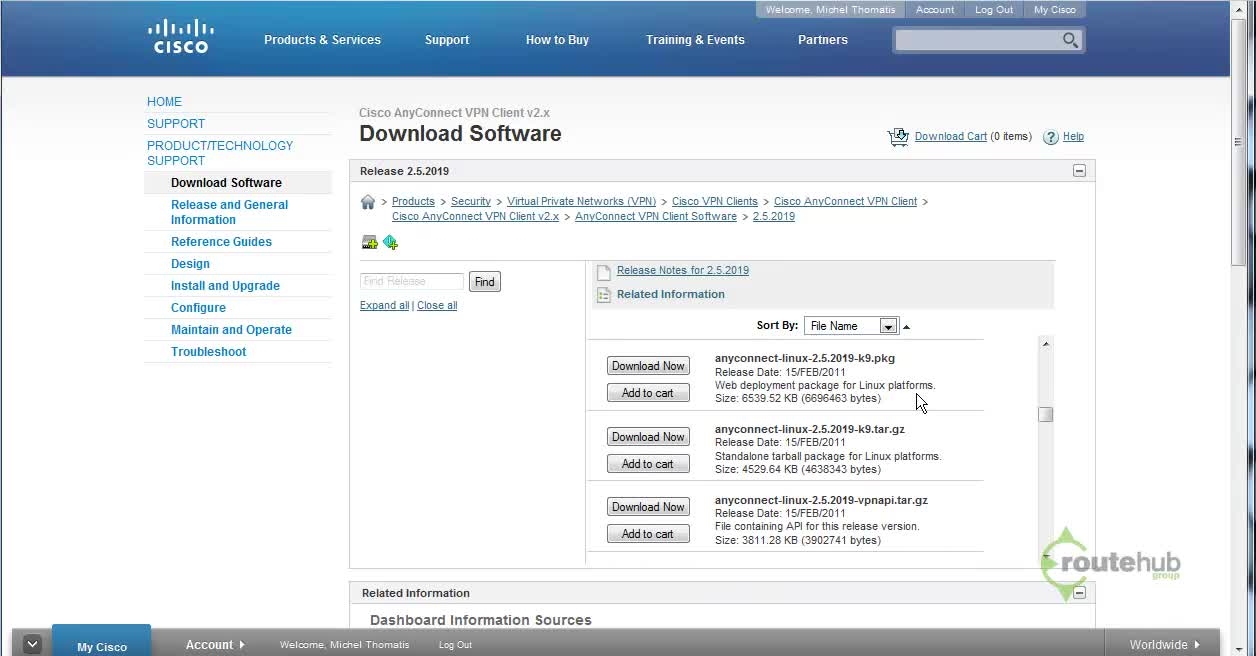Click Account in the top utility bar
This screenshot has width=1256, height=656.
(935, 10)
